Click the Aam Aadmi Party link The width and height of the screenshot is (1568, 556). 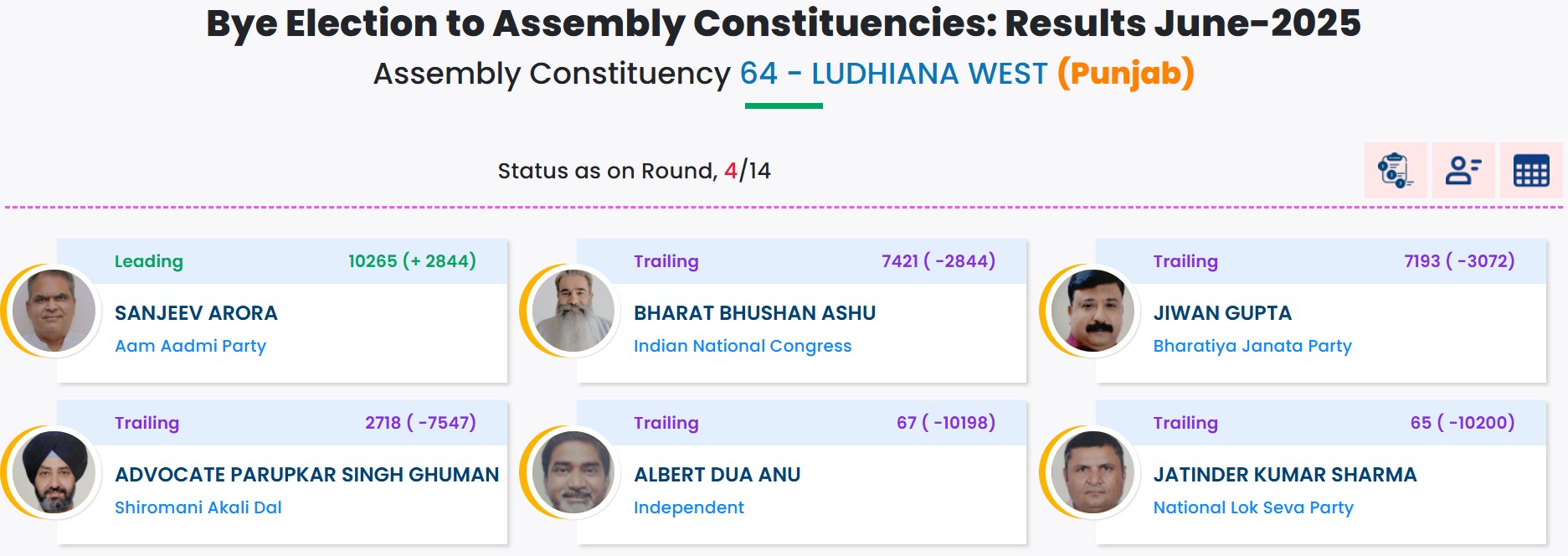(x=190, y=346)
